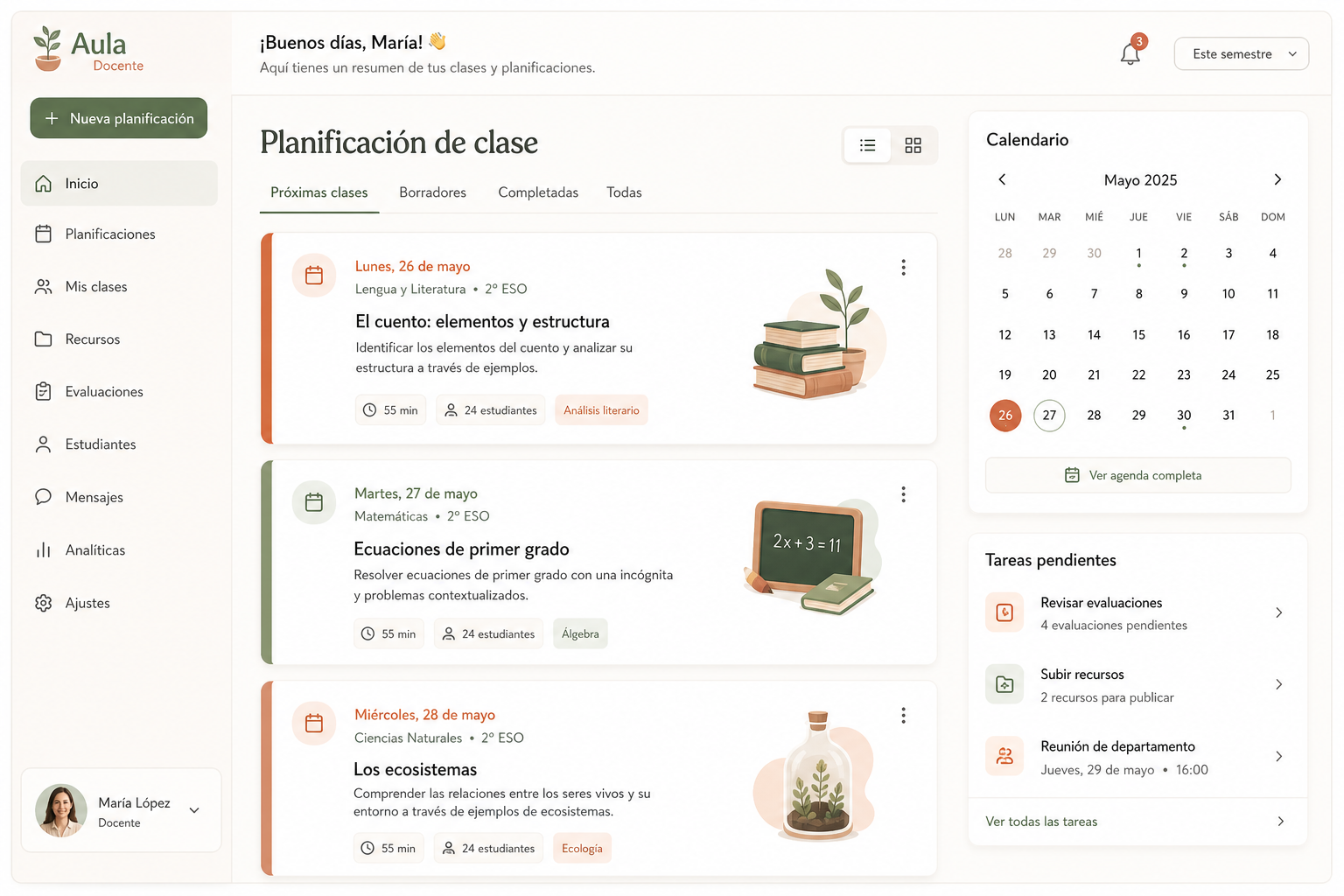This screenshot has height=896, width=1344.
Task: Open Reunión de departamento chevron
Action: [x=1279, y=756]
